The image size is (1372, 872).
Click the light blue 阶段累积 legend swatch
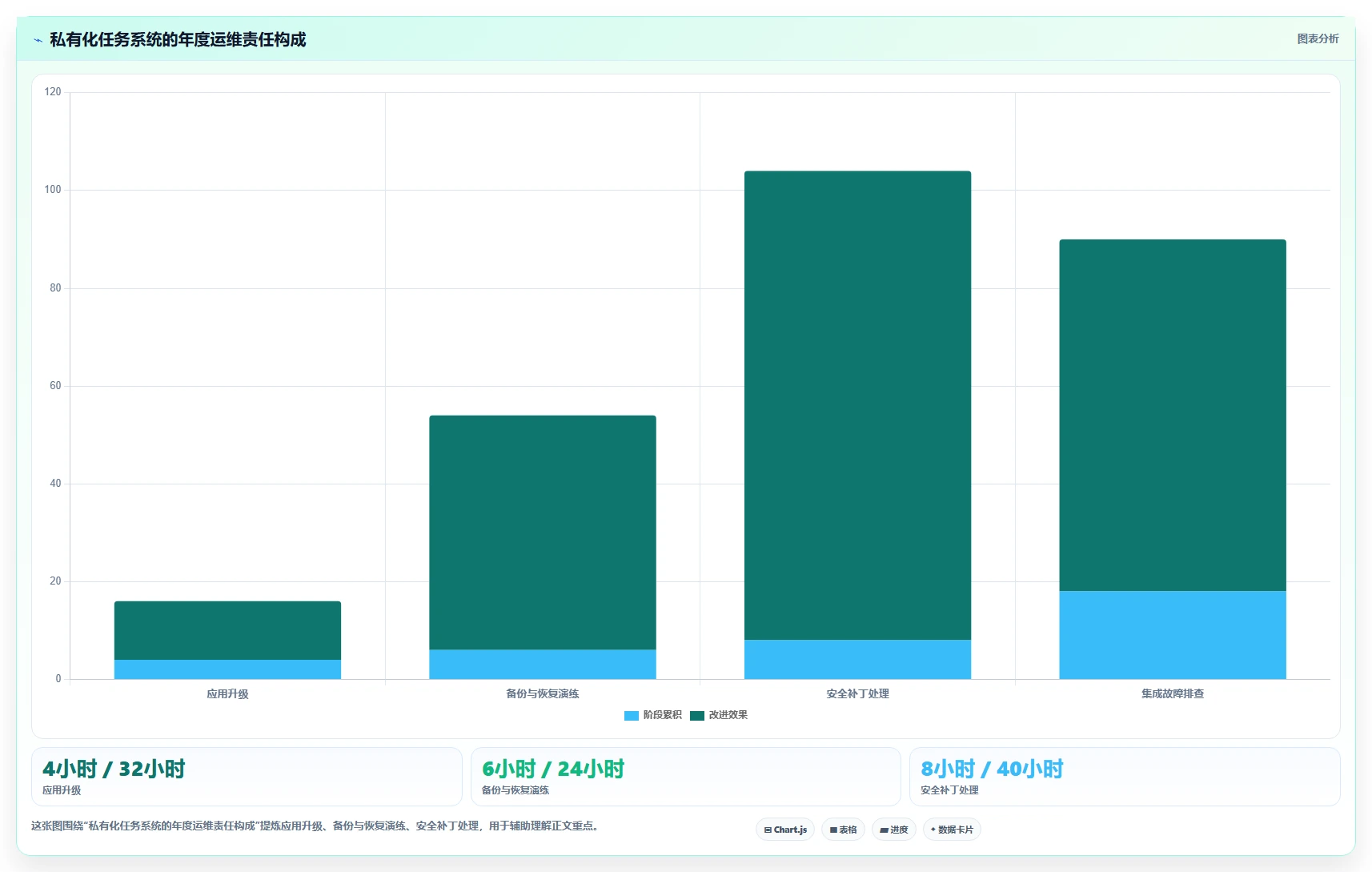pyautogui.click(x=632, y=715)
